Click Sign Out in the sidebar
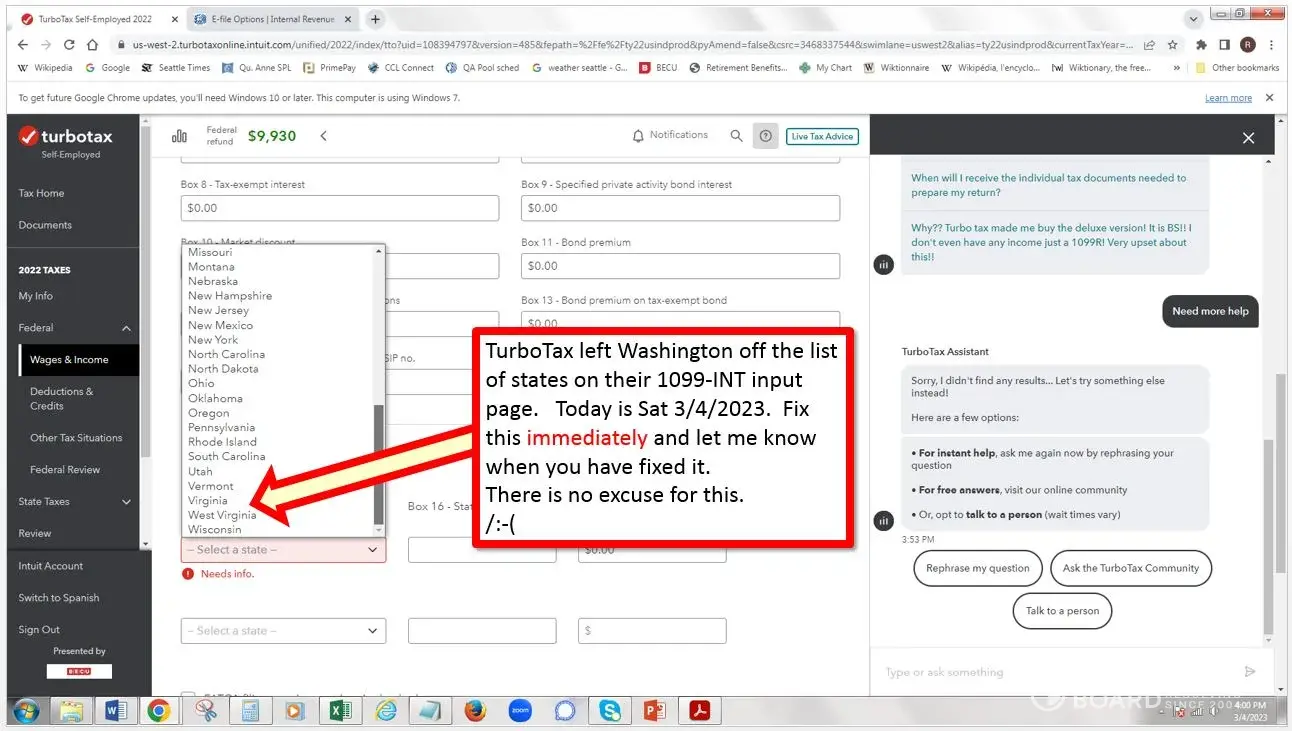The height and width of the screenshot is (731, 1292). coord(39,630)
